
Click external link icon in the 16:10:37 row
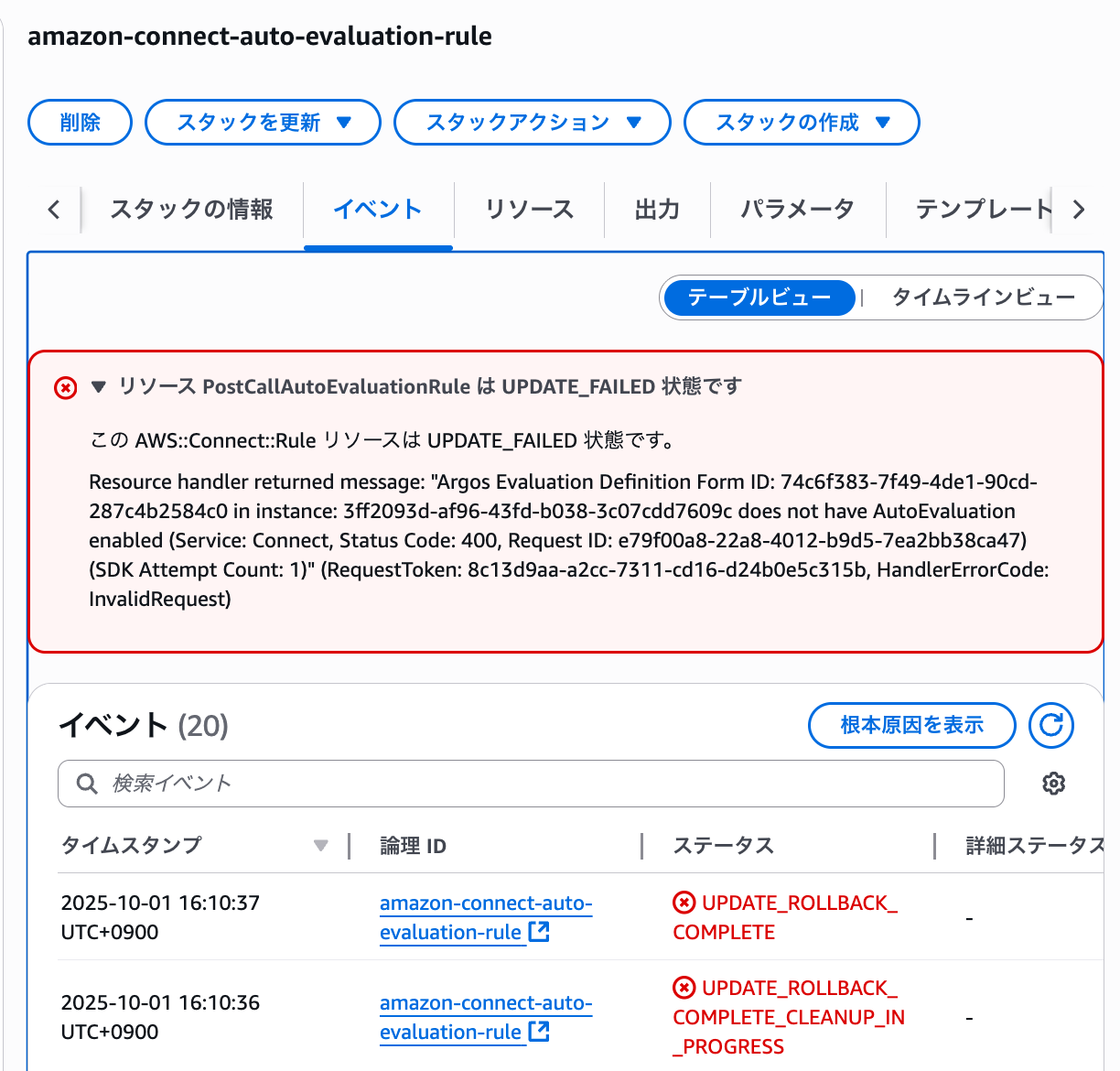[x=540, y=932]
